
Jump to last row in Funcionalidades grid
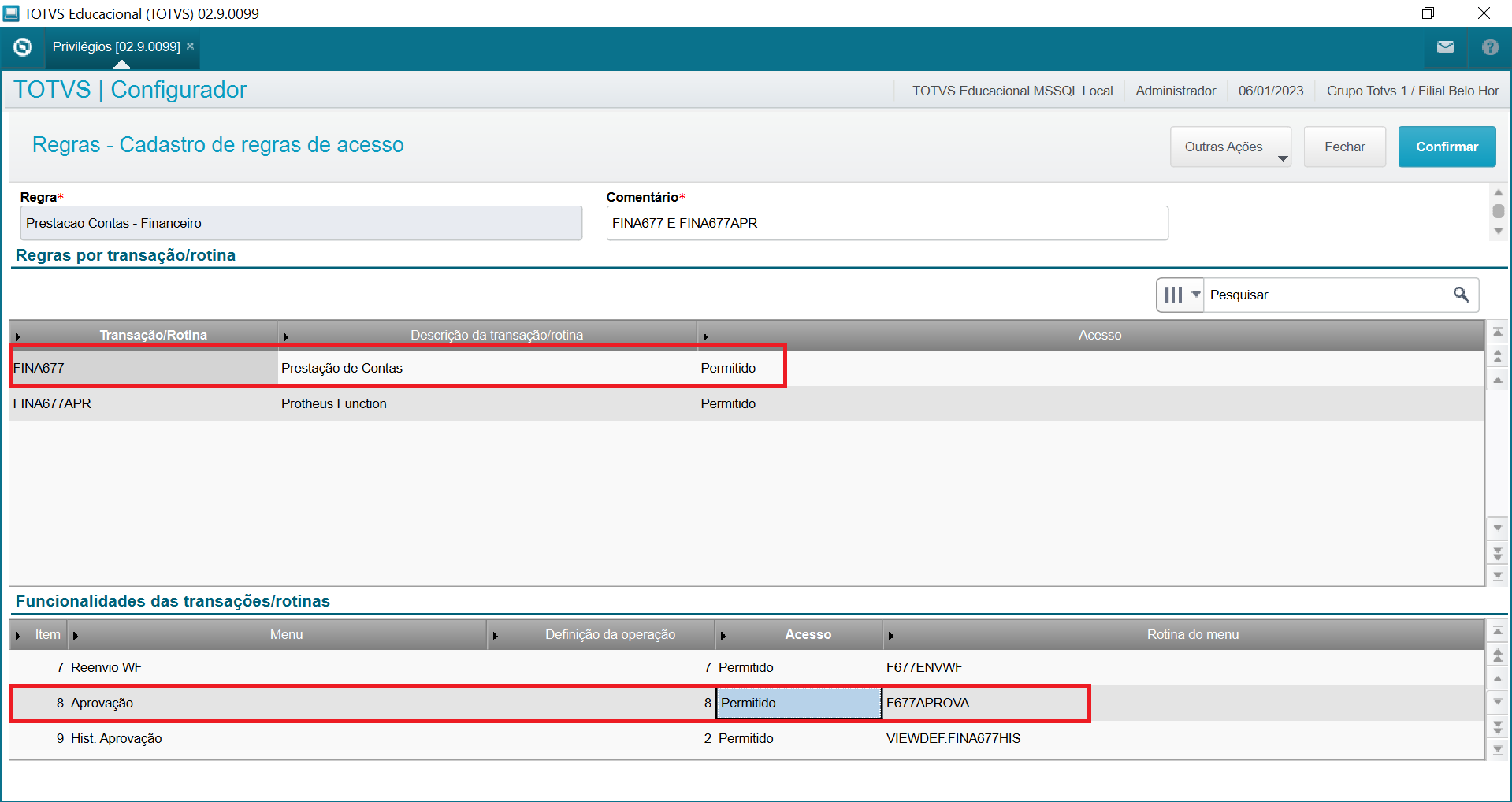tap(1498, 749)
